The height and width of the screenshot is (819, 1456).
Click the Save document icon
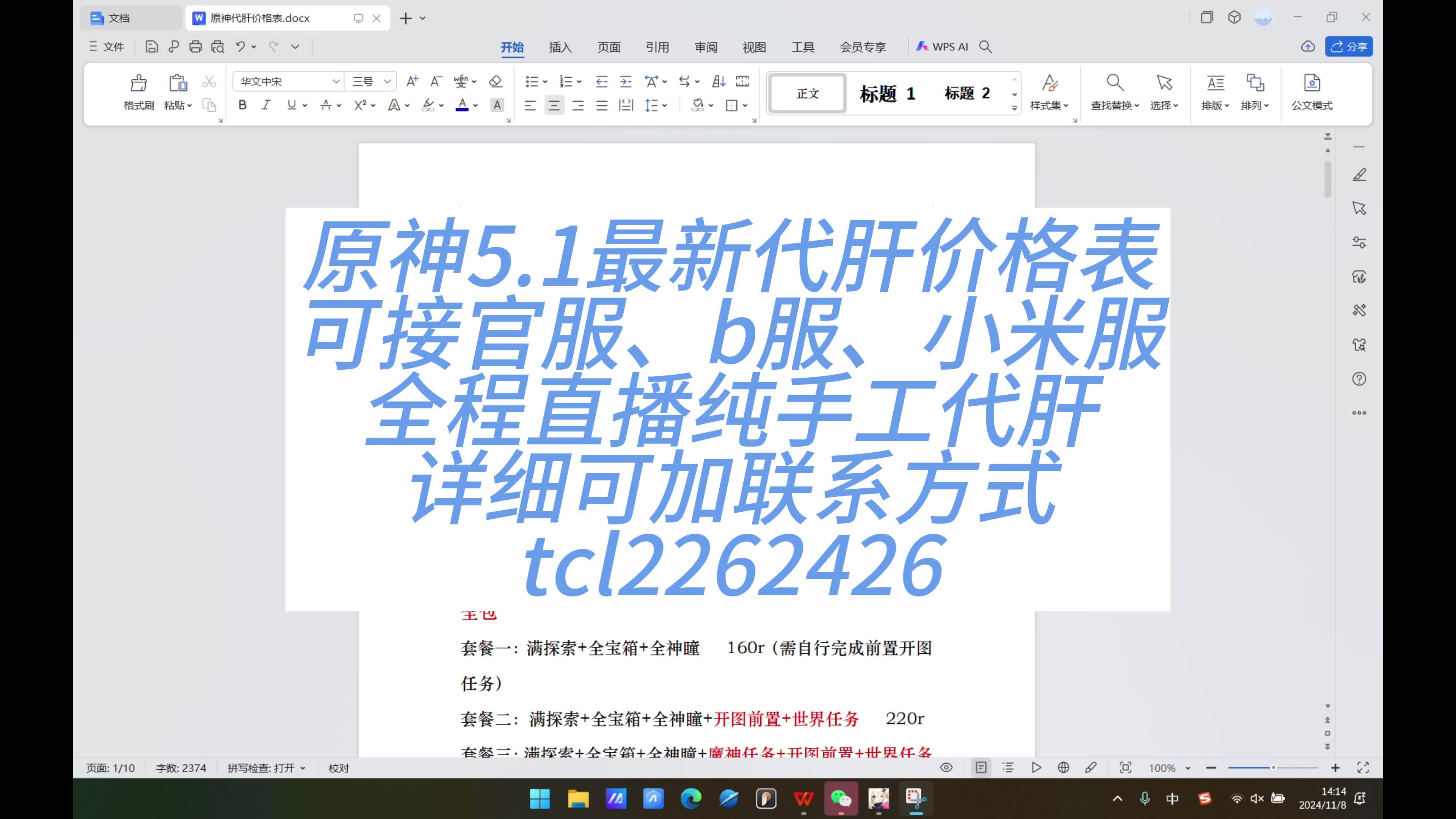pyautogui.click(x=152, y=47)
